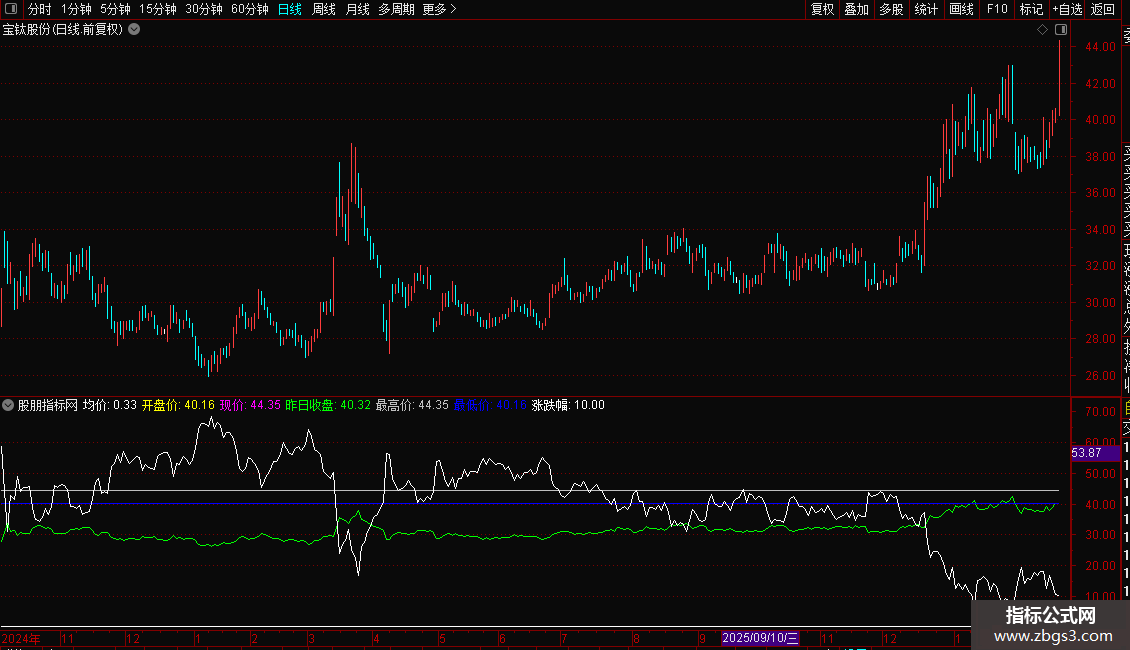Toggle the left sidebar panel icon
This screenshot has height=650, width=1130.
[x=11, y=9]
